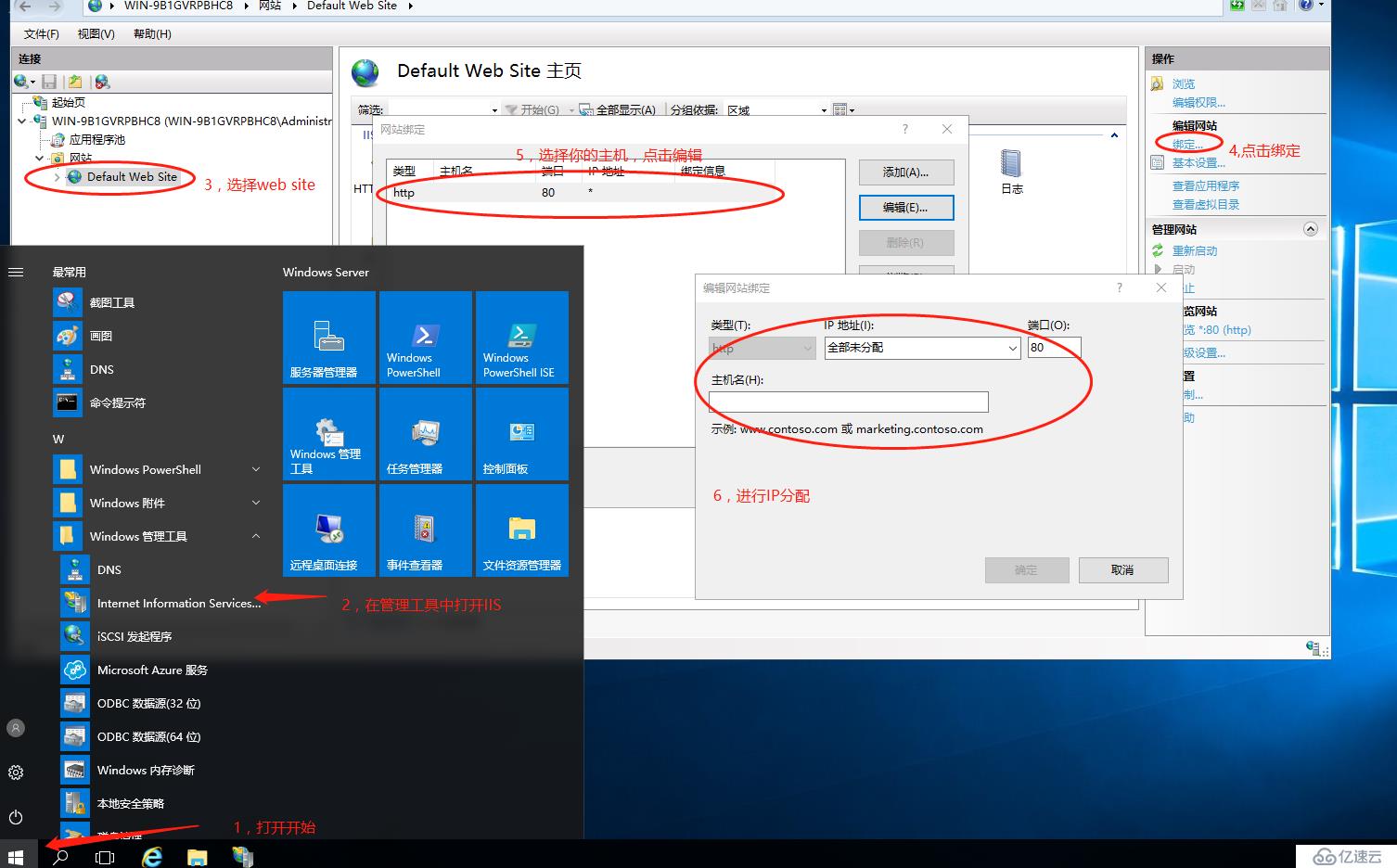Image resolution: width=1397 pixels, height=868 pixels.
Task: Click the 浏览 action in 操作 pane
Action: coord(1183,83)
